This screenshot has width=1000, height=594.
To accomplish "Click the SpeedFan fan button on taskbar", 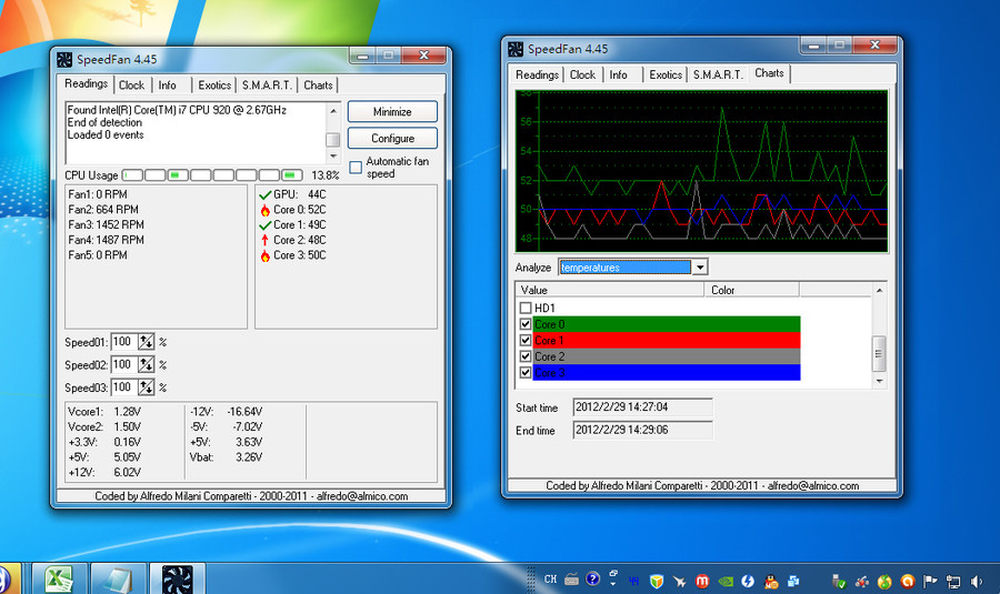I will (x=177, y=579).
